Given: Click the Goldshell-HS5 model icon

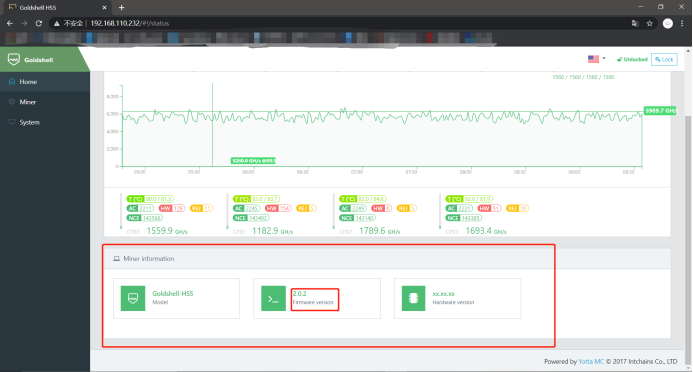Looking at the screenshot, I should click(133, 299).
